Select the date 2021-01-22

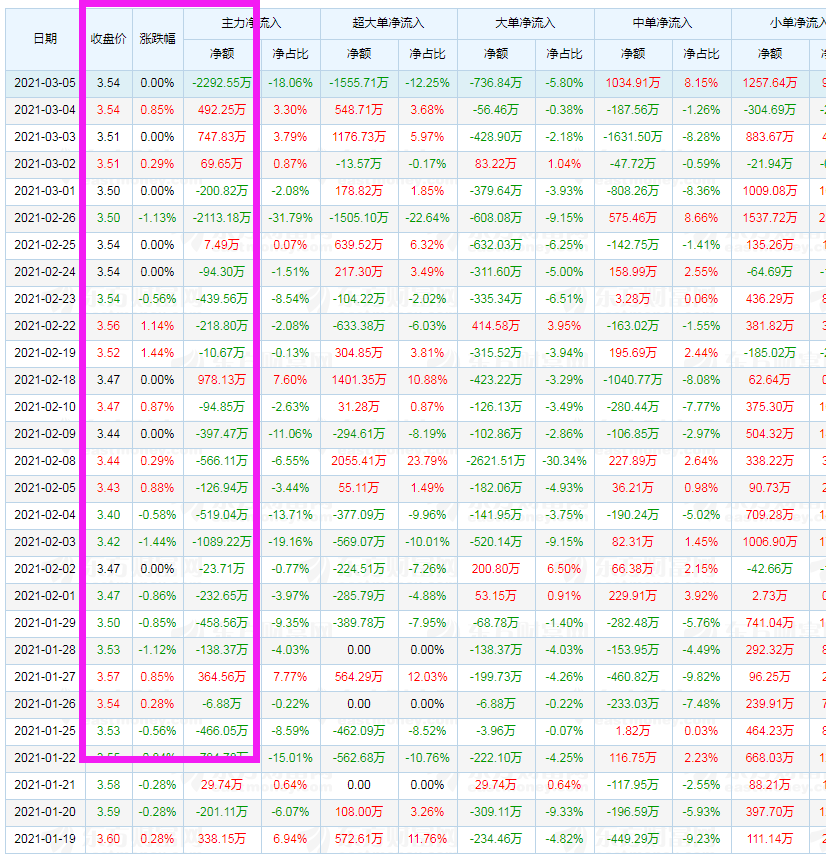click(x=45, y=758)
